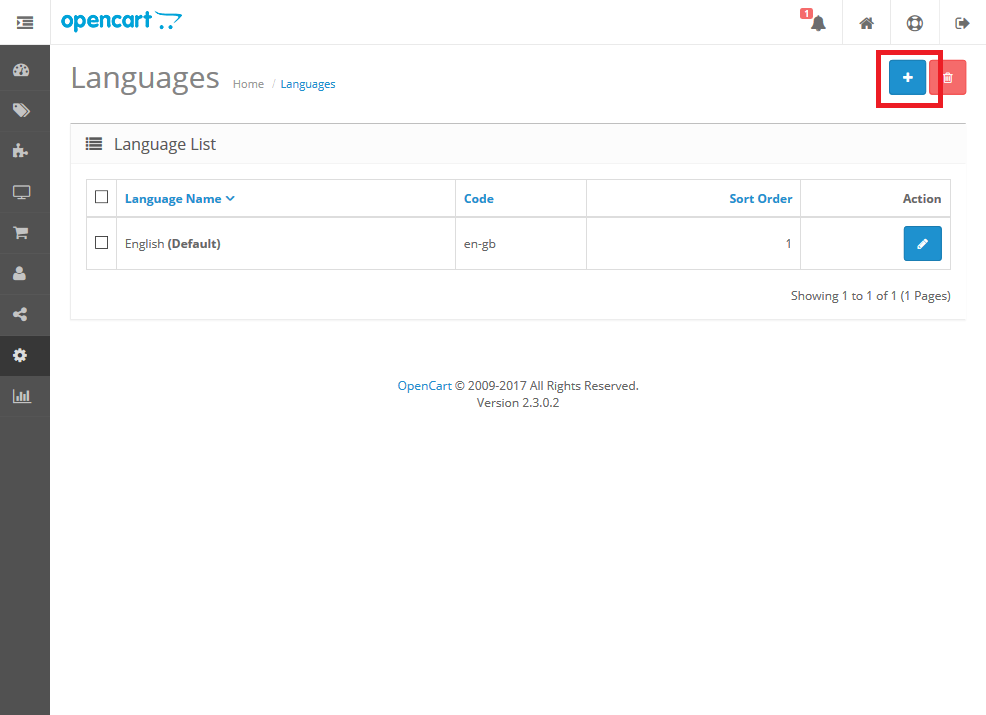Add a new language with plus button
The height and width of the screenshot is (715, 986).
coord(907,77)
